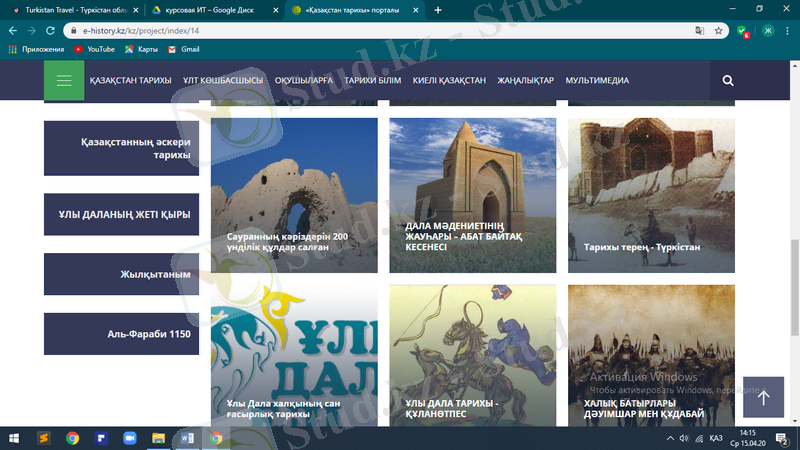Select the МУЛЬТИМЕДИА menu item
Viewport: 800px width, 450px height.
[597, 81]
